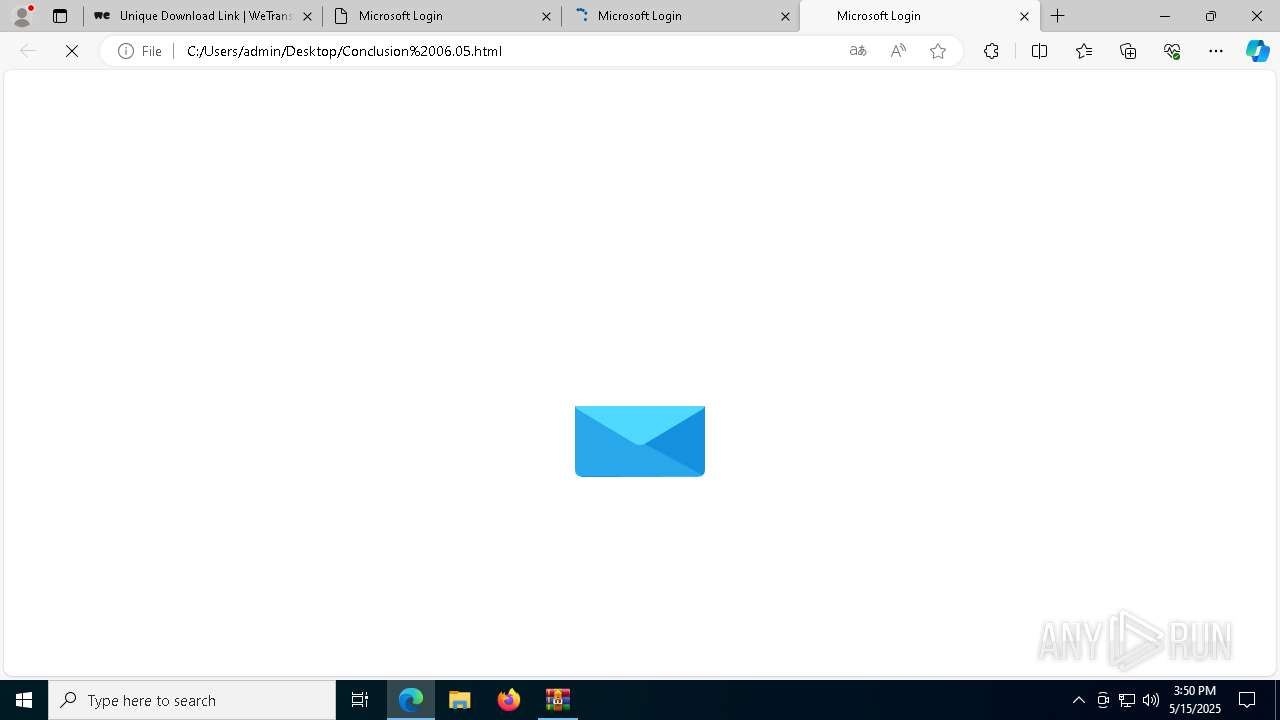Open the Copilot sidebar
Image resolution: width=1280 pixels, height=720 pixels.
(1258, 51)
